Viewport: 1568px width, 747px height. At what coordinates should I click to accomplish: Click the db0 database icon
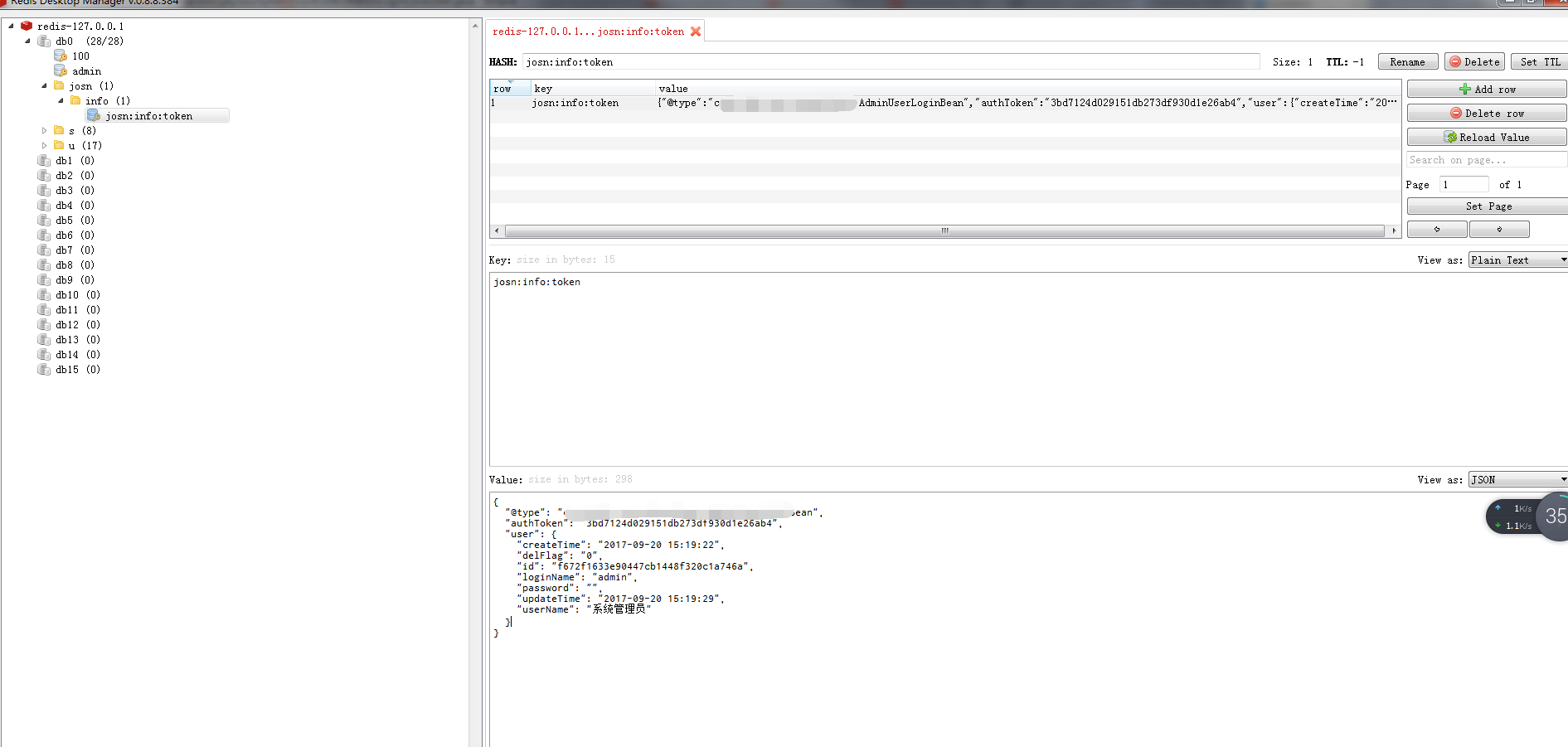point(44,41)
